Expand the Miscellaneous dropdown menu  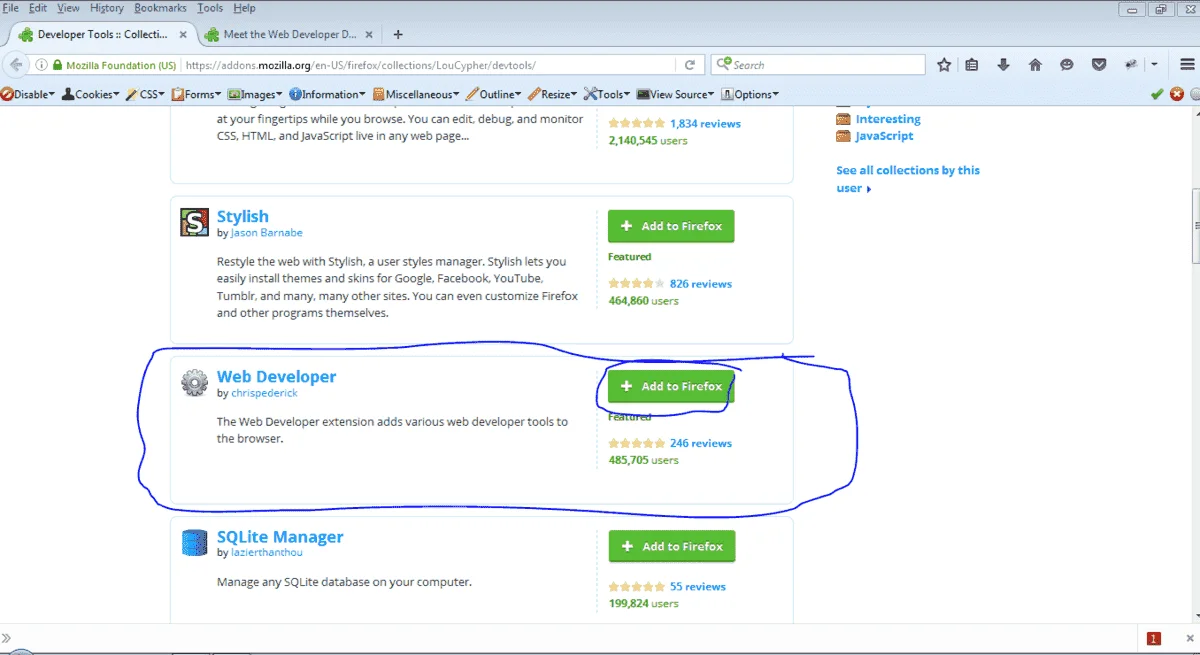tap(416, 94)
